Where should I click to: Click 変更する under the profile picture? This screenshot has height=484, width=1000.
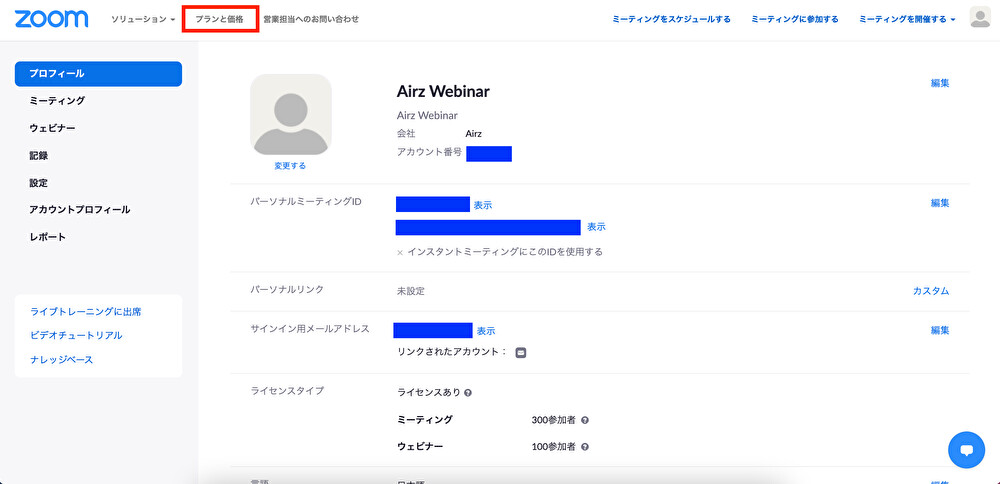(290, 166)
